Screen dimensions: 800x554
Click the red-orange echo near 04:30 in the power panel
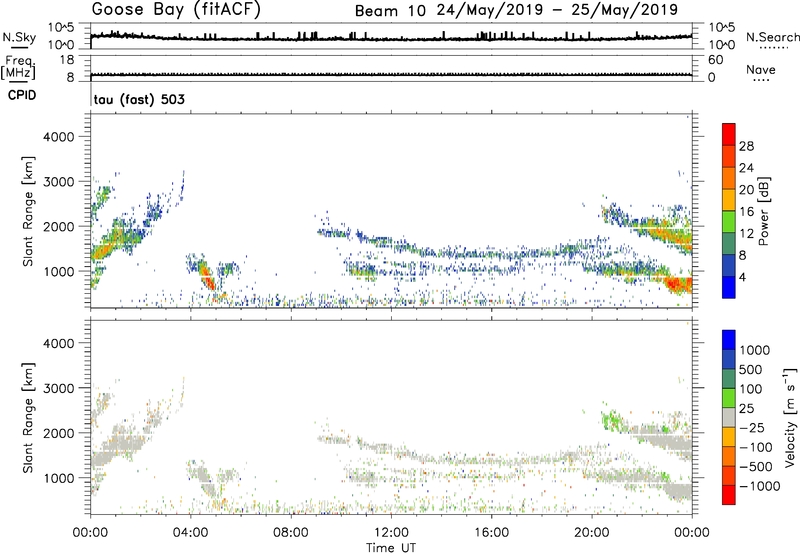(207, 278)
